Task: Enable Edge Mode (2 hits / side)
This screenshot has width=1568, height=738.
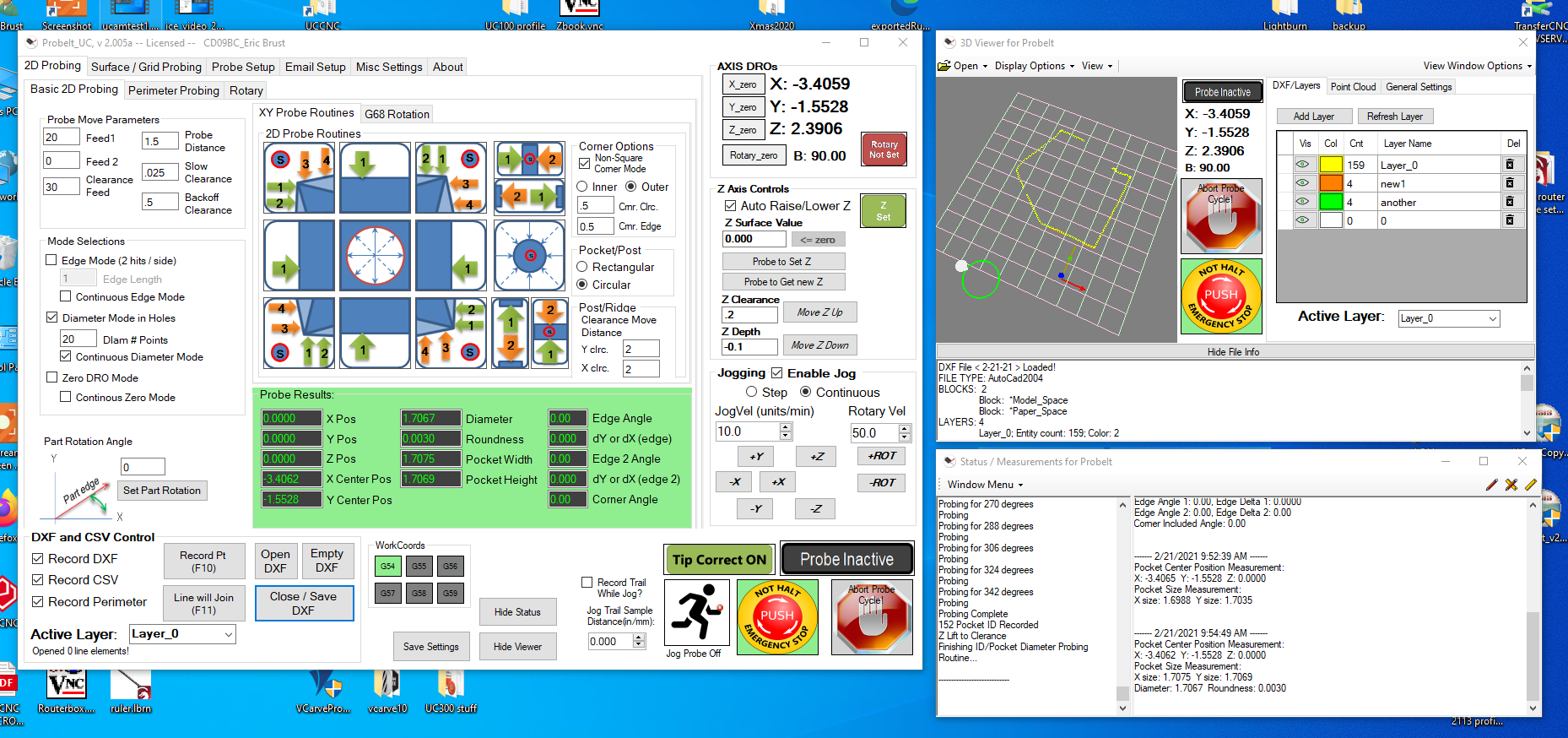Action: [x=51, y=260]
